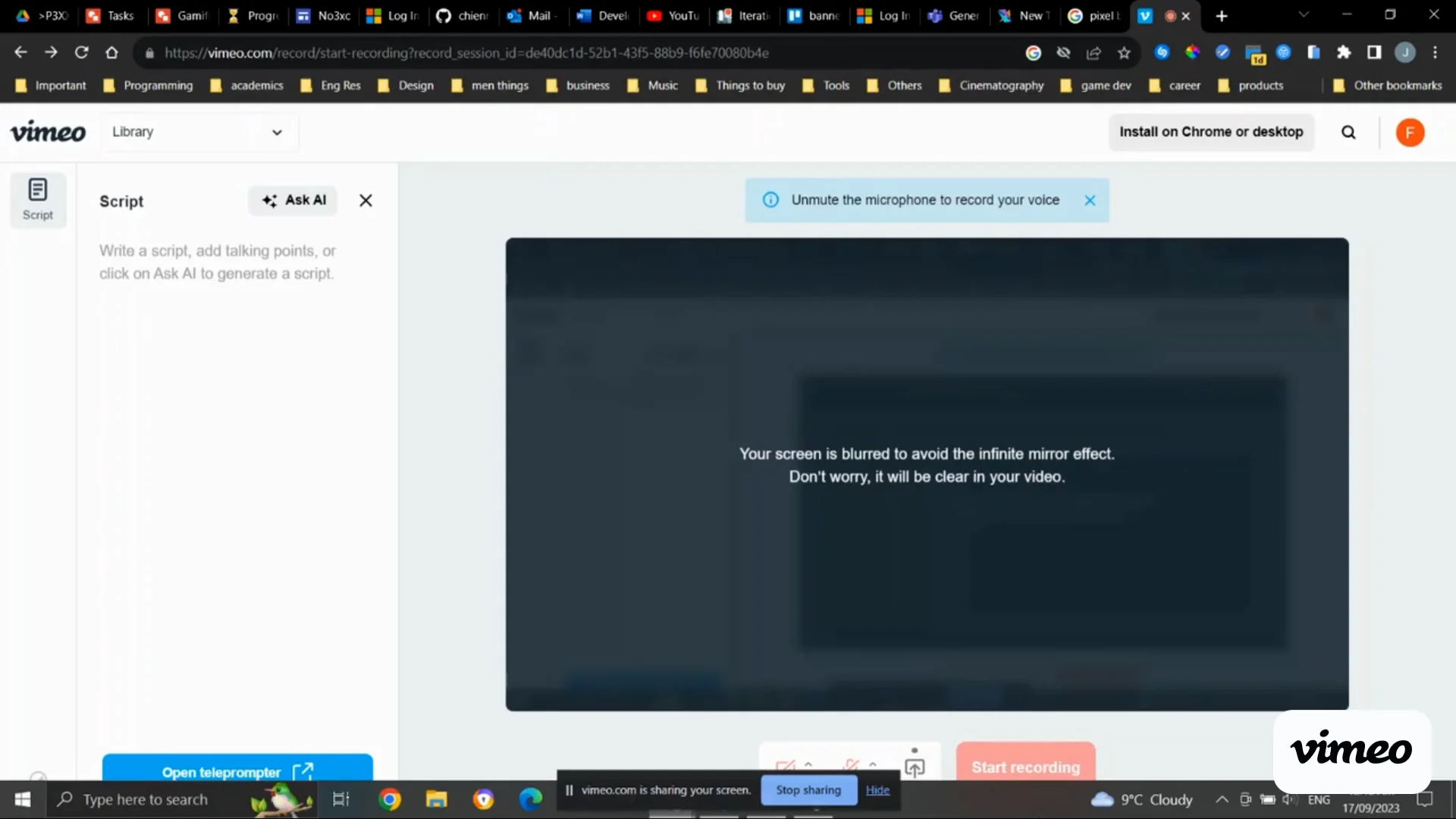This screenshot has height=819, width=1456.
Task: Go to the Vimeo home logo
Action: (x=48, y=132)
